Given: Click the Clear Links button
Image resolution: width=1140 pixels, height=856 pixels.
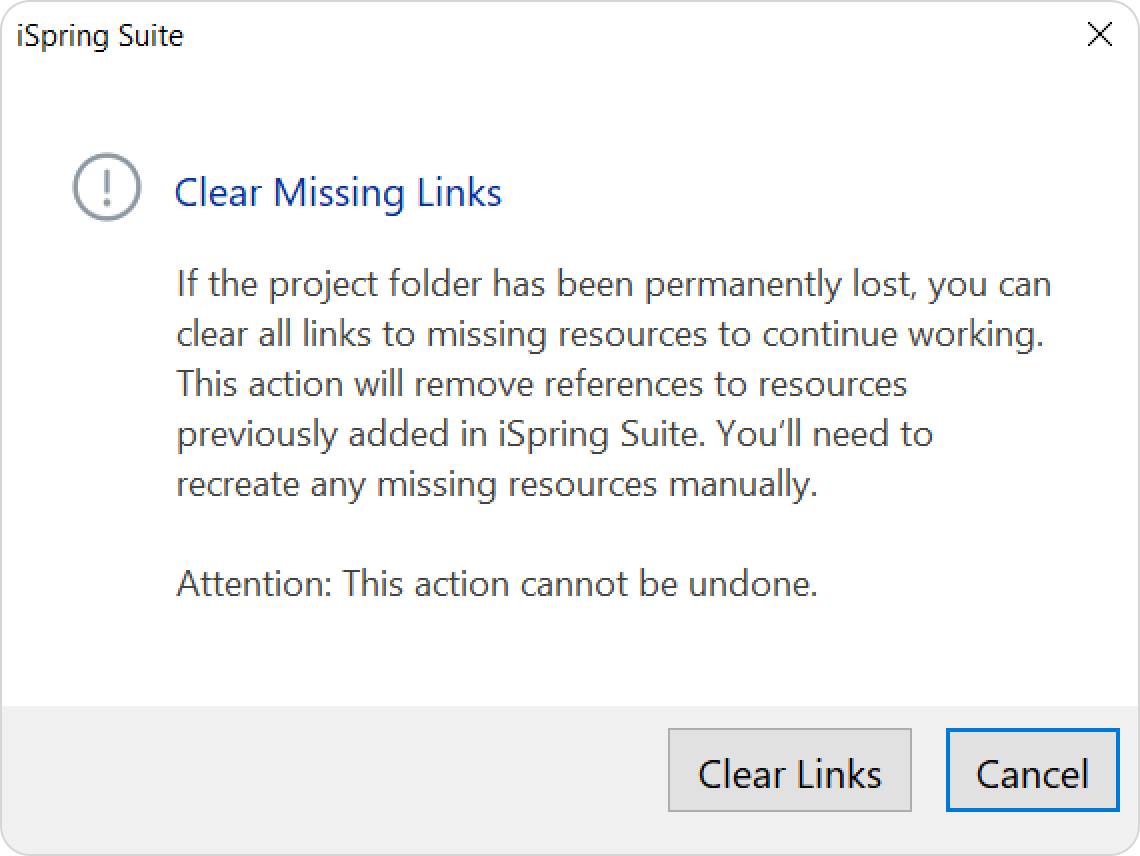Looking at the screenshot, I should 790,769.
